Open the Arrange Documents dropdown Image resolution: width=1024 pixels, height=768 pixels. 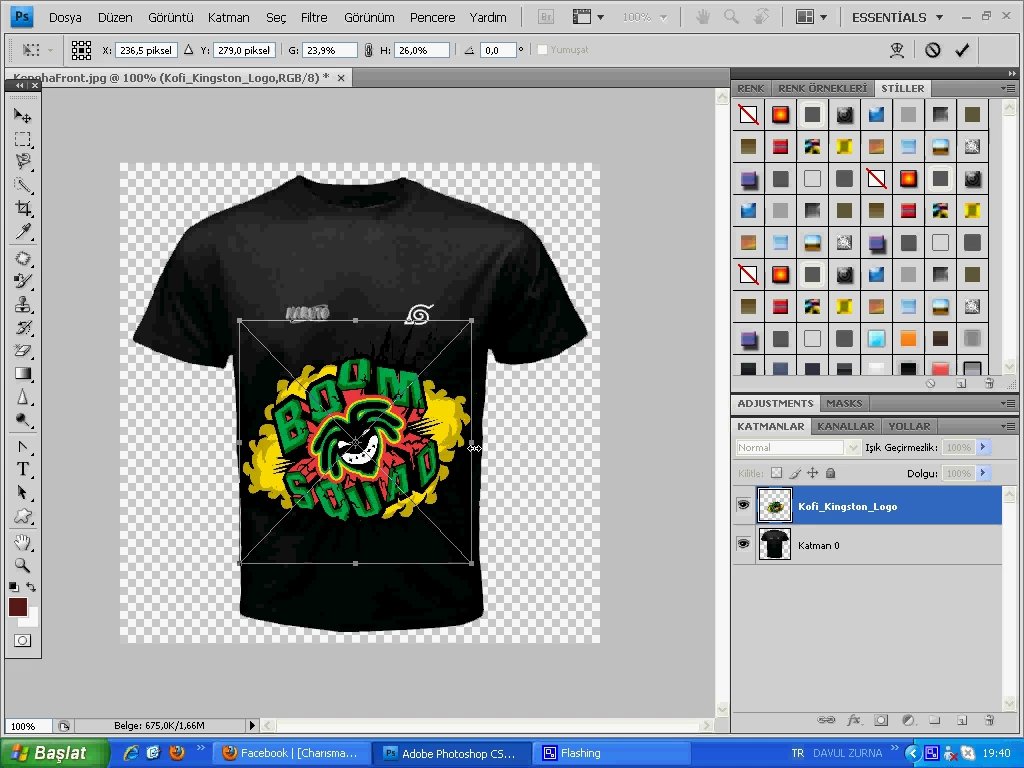pyautogui.click(x=812, y=18)
